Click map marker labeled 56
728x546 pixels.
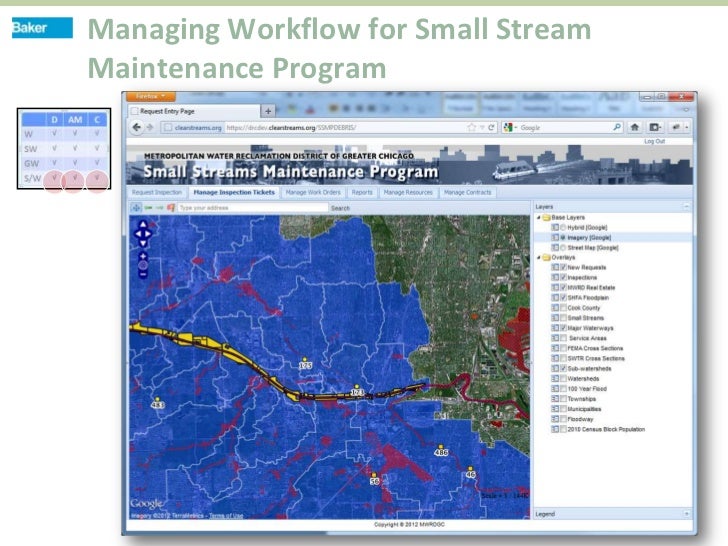(374, 479)
